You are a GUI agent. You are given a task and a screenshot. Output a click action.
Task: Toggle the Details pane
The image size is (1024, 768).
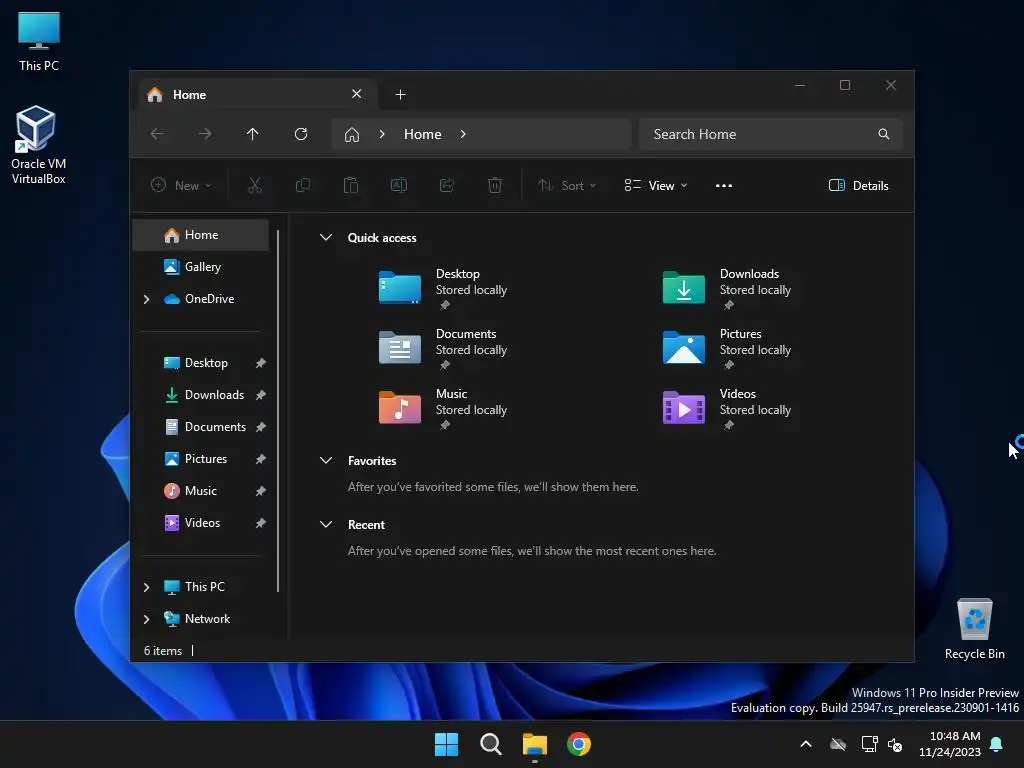click(858, 185)
